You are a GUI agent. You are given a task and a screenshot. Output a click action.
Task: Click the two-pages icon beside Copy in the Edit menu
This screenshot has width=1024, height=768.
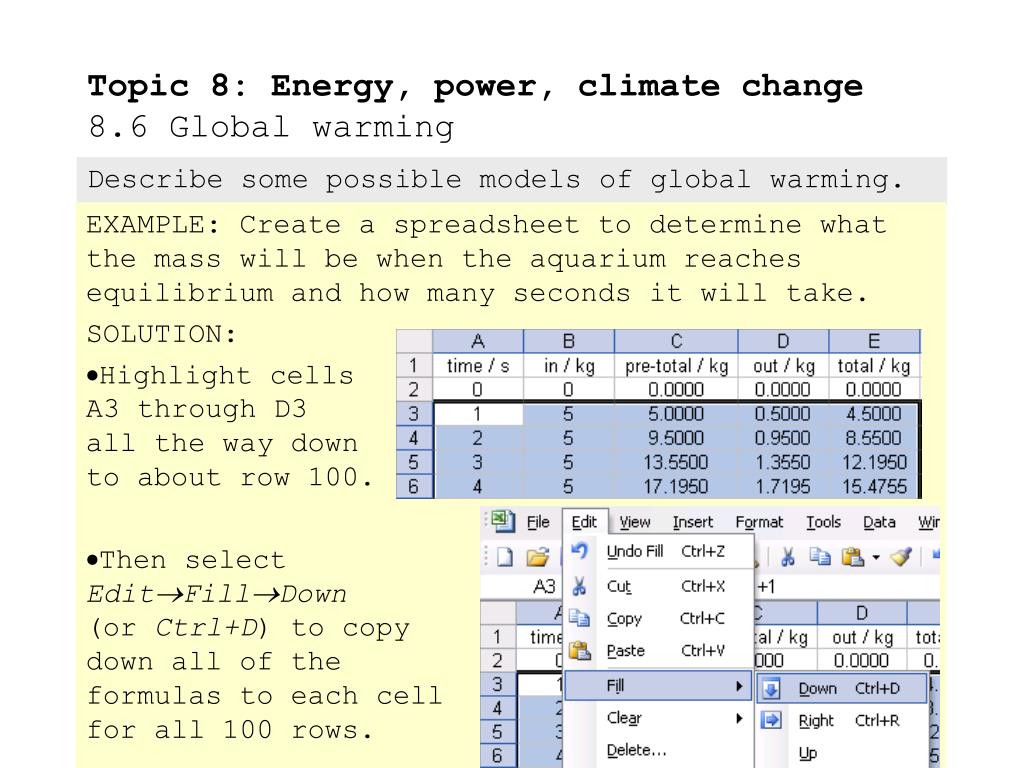[x=579, y=618]
